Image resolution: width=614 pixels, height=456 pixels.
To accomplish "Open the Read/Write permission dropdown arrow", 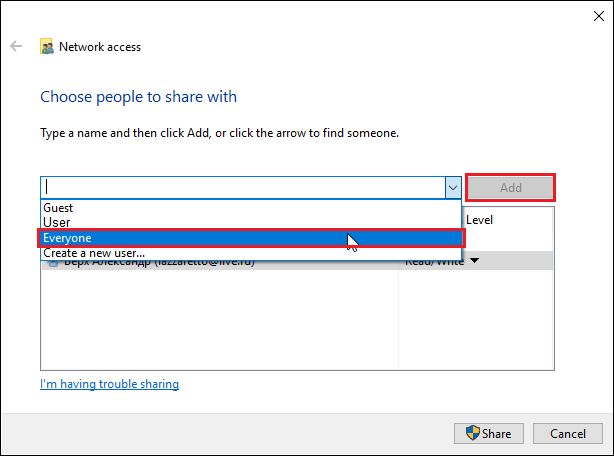I will [x=474, y=261].
